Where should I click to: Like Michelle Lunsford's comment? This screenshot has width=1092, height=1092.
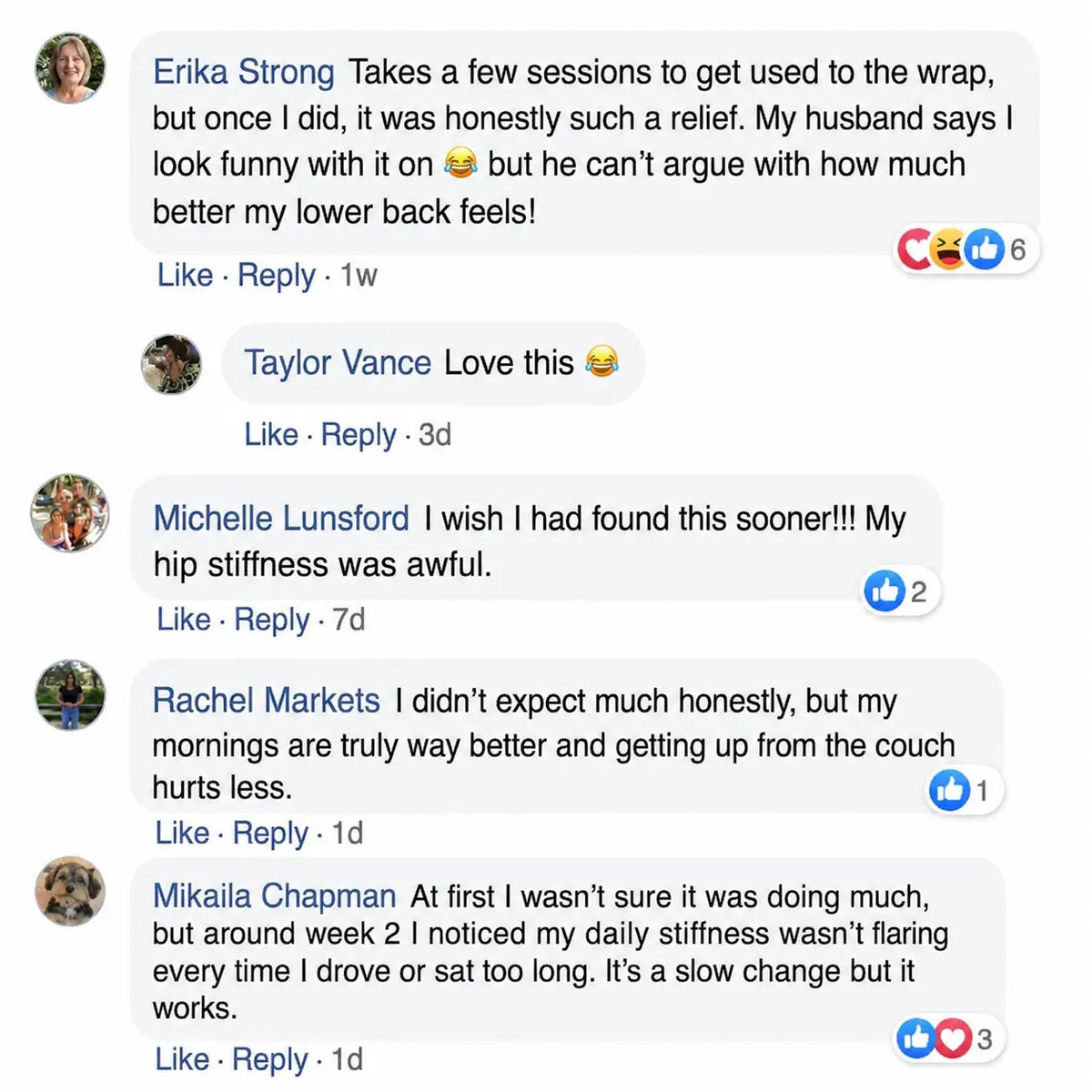click(x=184, y=620)
